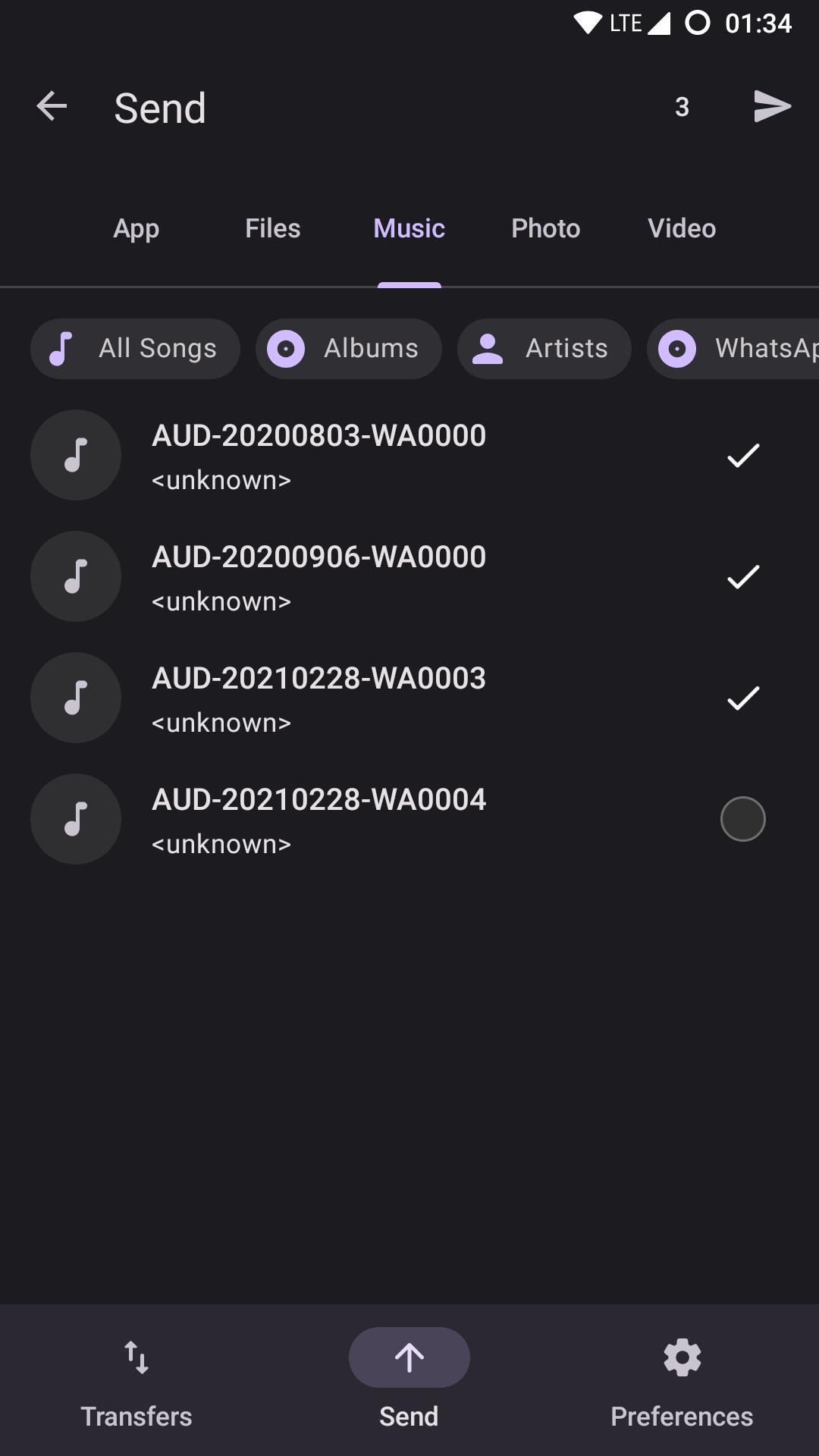
Task: Uncheck AUD-20210228-WA0003 selection checkmark
Action: [x=743, y=698]
